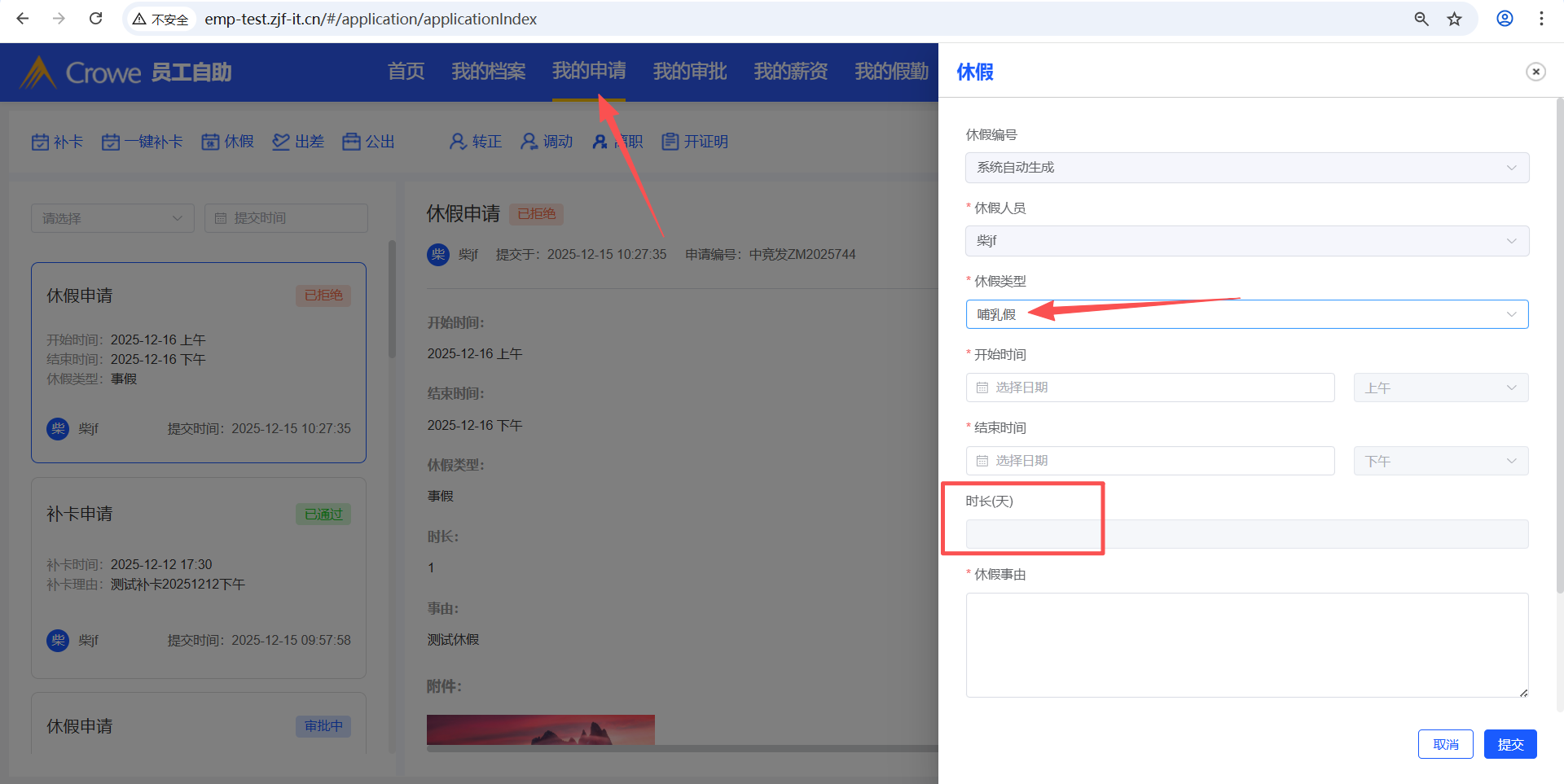Click the scrollbar of the application list
Viewport: 1564px width, 784px height.
(x=392, y=300)
